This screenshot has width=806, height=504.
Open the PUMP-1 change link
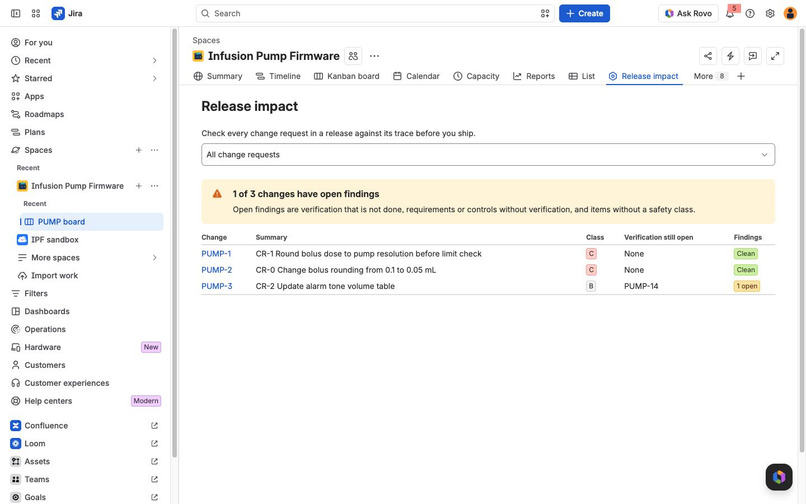point(216,254)
